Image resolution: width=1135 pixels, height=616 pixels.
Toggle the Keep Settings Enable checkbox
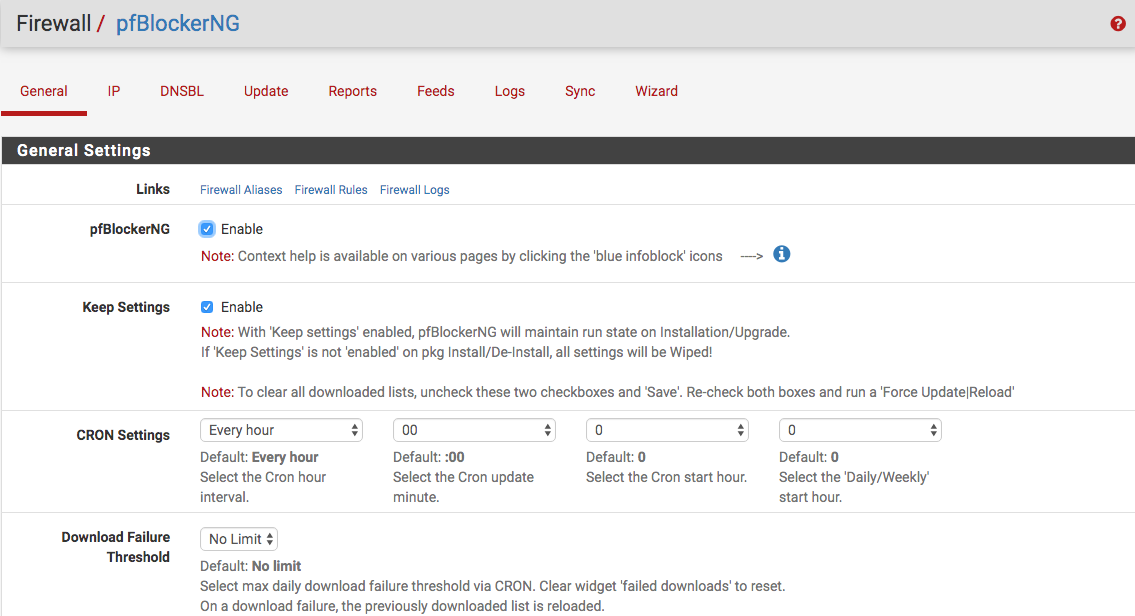tap(207, 307)
